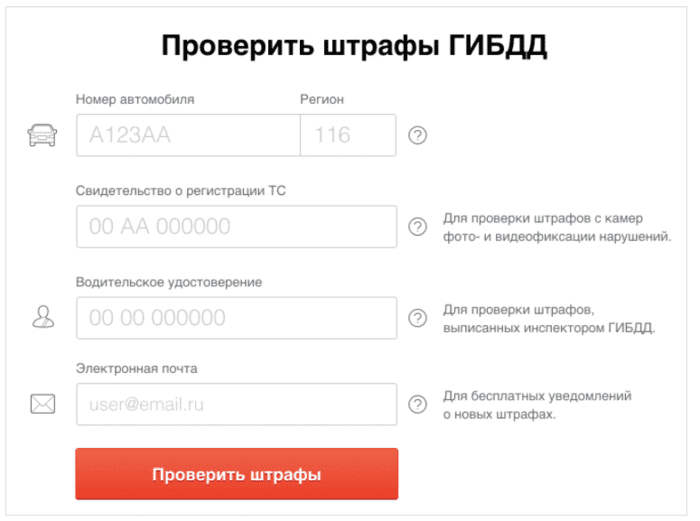Open help for car number and region

(x=418, y=135)
